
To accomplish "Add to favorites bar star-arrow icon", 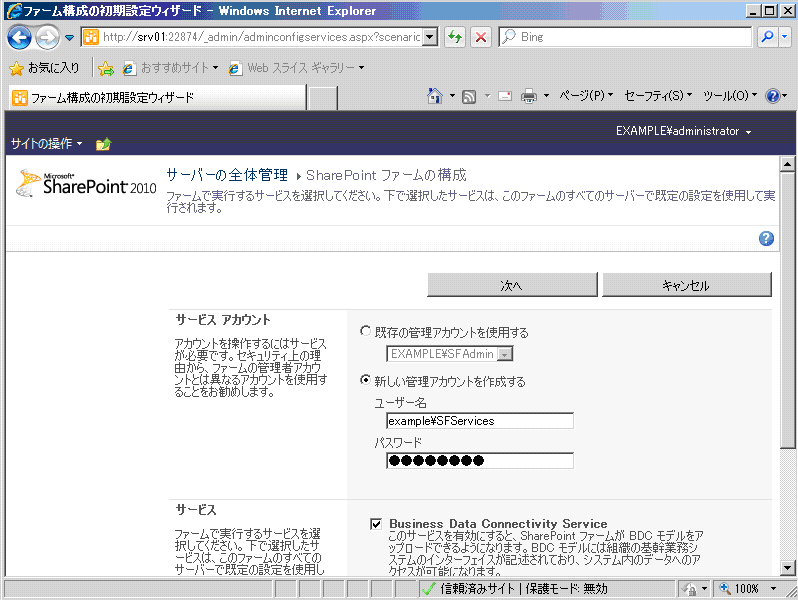I will (x=106, y=68).
